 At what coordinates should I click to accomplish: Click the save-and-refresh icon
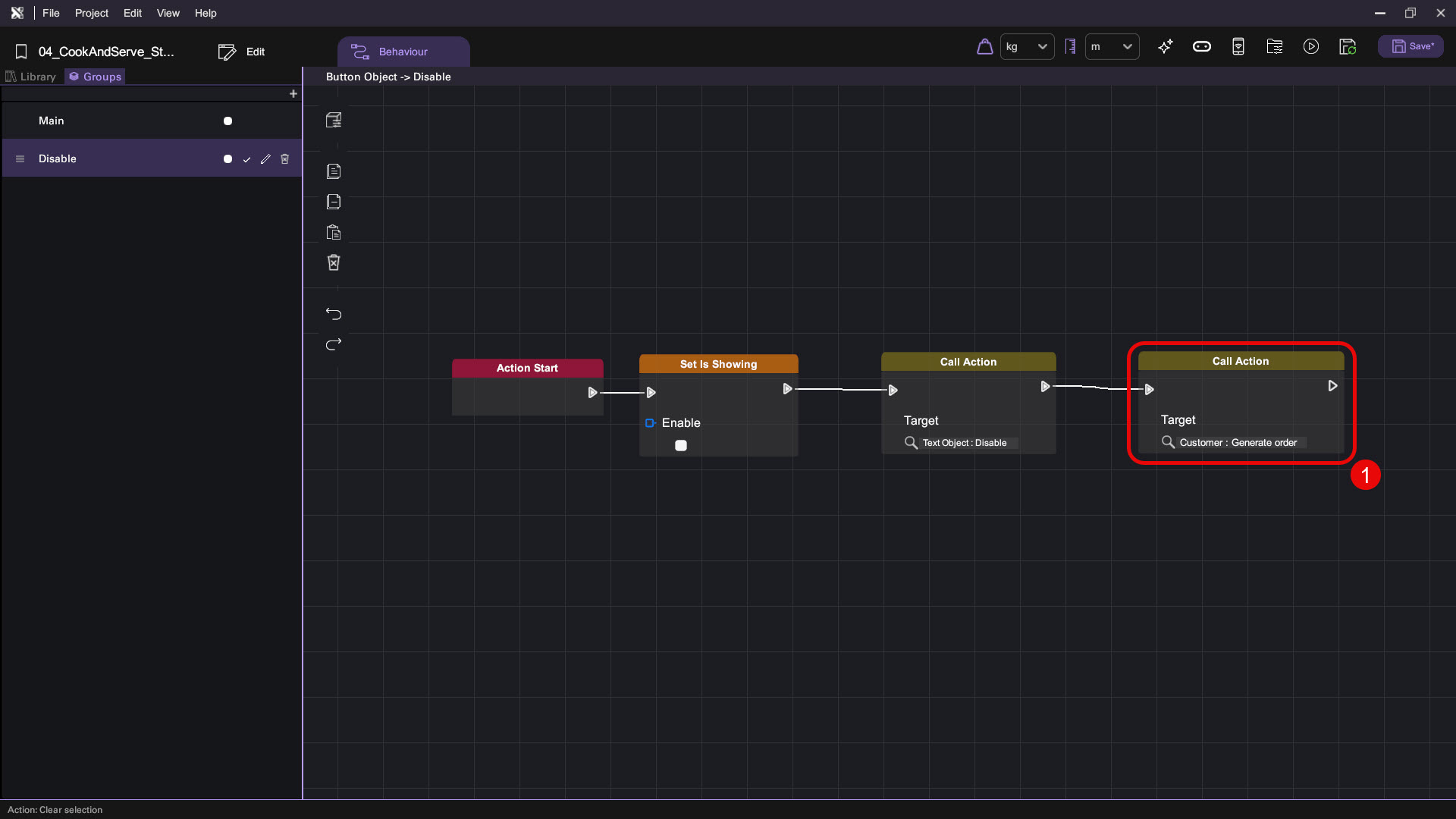point(1348,47)
